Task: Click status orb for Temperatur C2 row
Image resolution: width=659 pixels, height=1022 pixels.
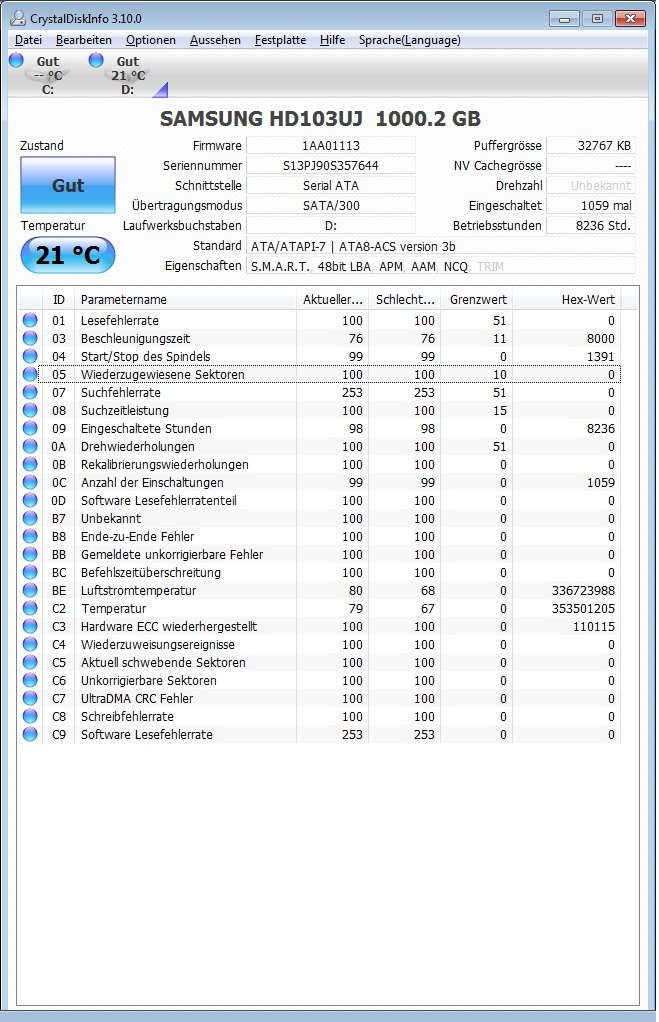Action: (x=30, y=608)
